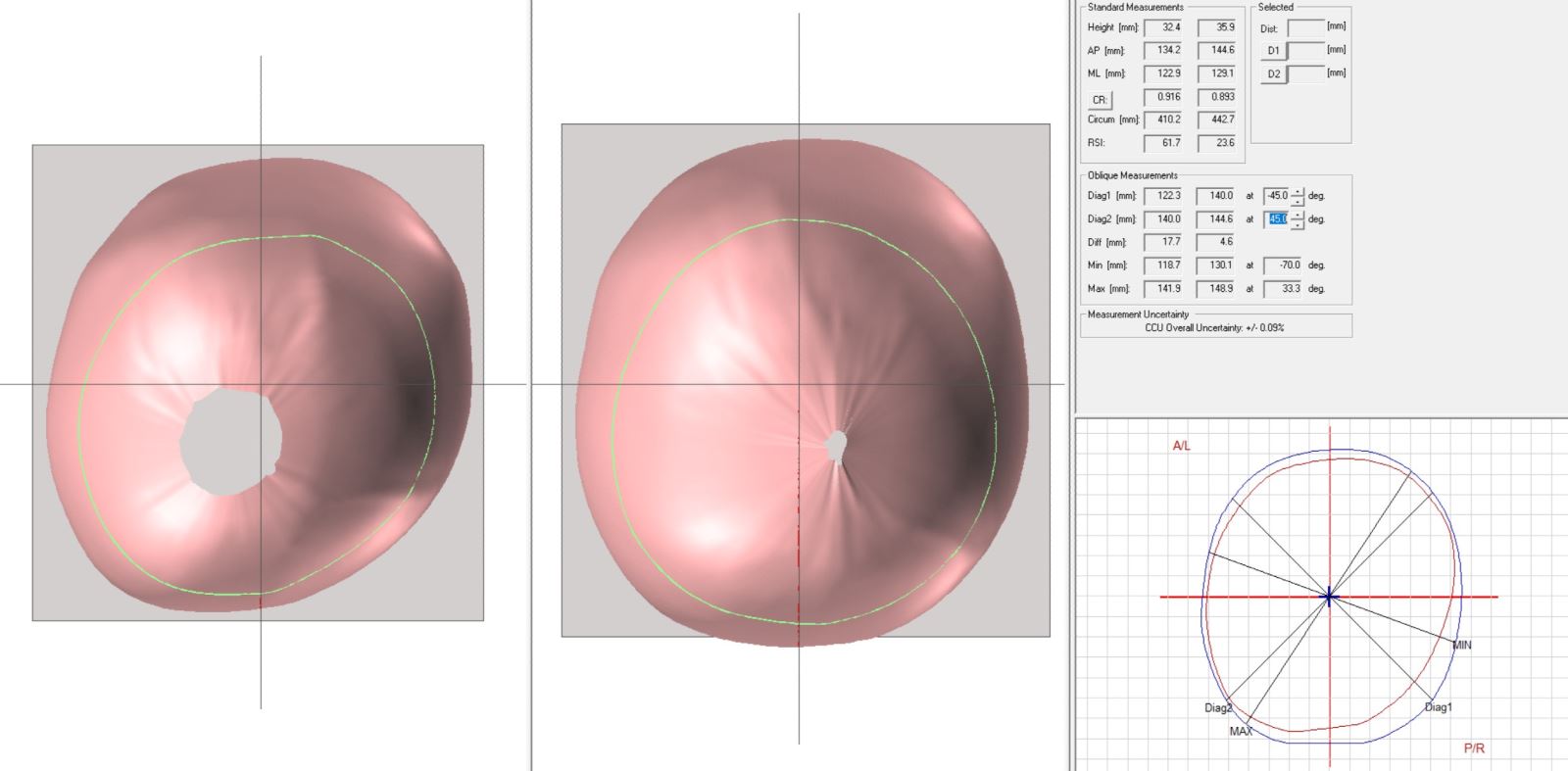Image resolution: width=1568 pixels, height=771 pixels.
Task: Select the Diag1 row value 140.0
Action: coord(1216,196)
